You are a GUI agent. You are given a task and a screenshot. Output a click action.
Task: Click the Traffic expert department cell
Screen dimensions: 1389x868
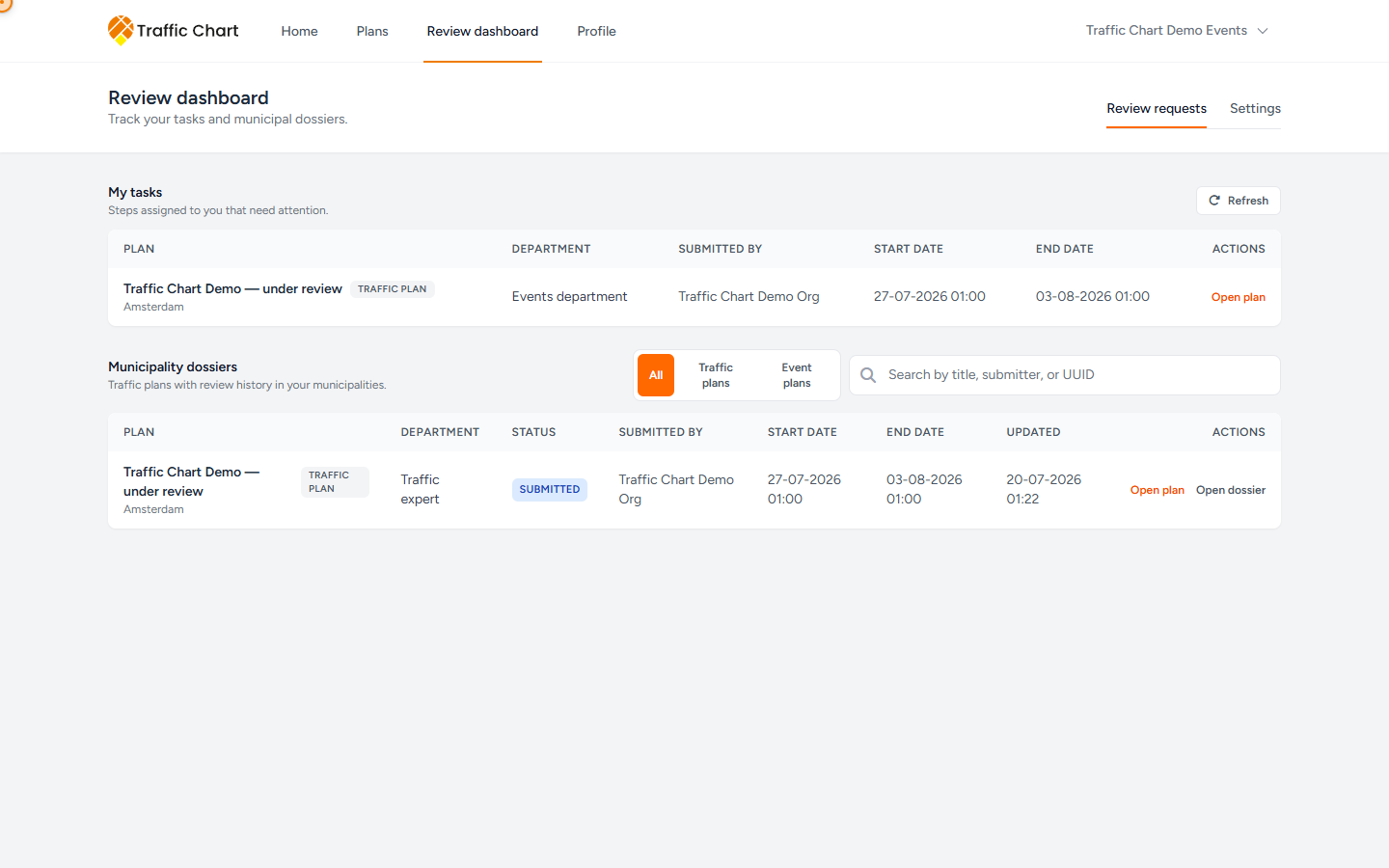421,490
